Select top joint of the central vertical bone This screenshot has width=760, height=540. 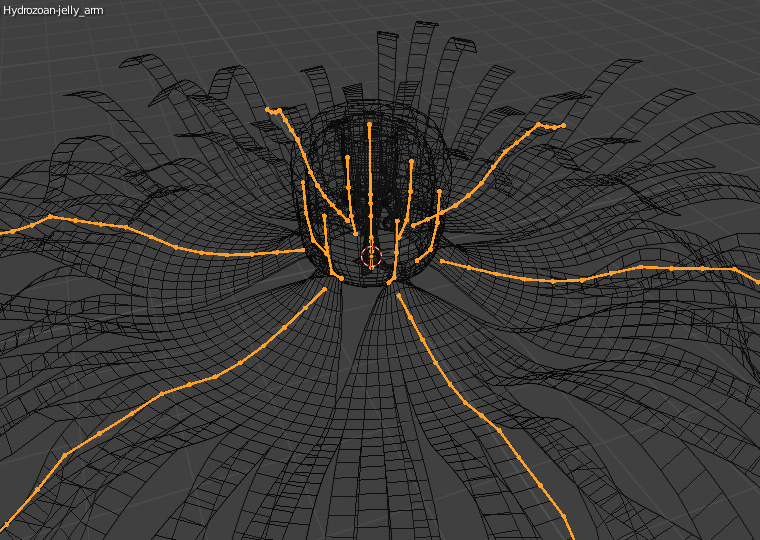pos(369,125)
